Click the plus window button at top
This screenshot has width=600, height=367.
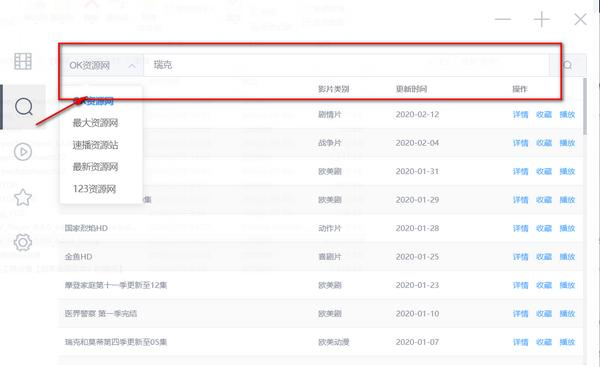pyautogui.click(x=541, y=19)
